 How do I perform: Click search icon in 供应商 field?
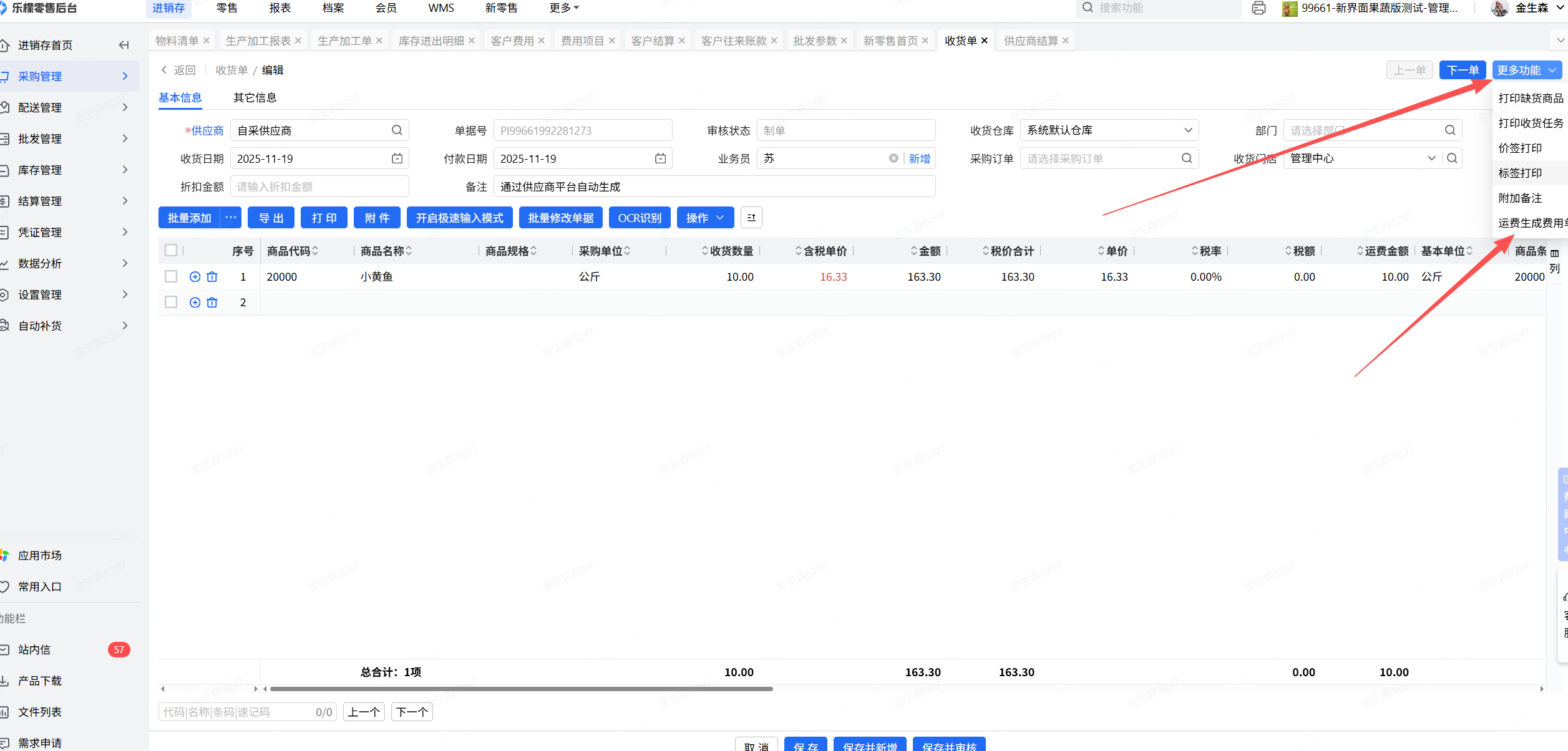(397, 130)
